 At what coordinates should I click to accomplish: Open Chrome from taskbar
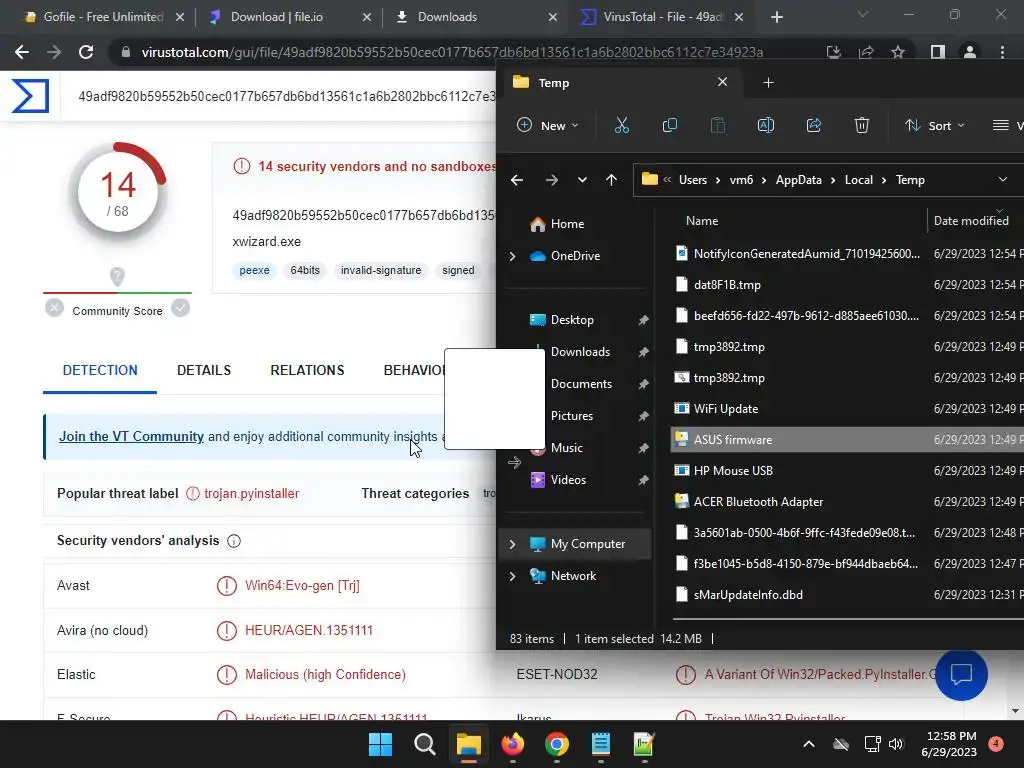[556, 744]
